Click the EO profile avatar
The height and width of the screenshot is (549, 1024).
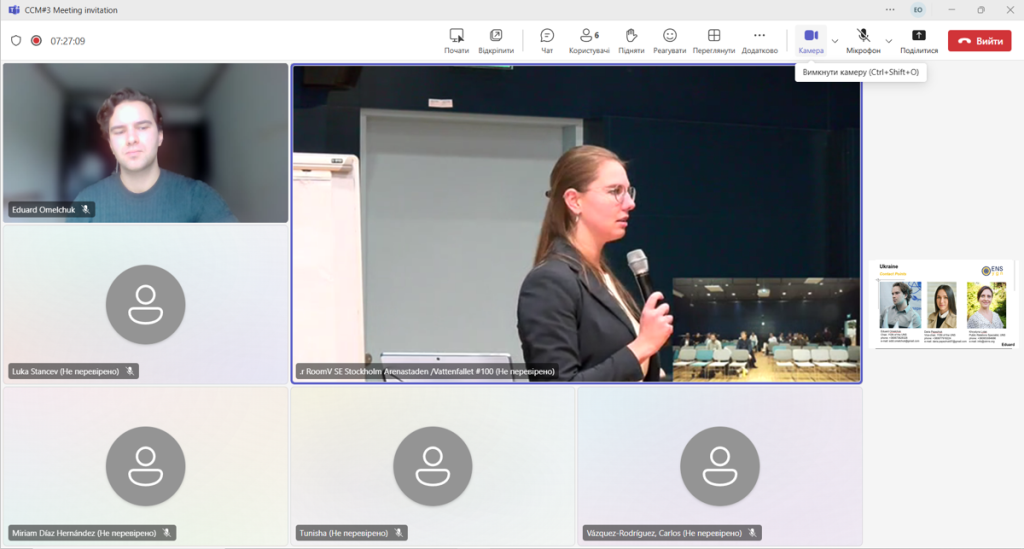pyautogui.click(x=917, y=10)
